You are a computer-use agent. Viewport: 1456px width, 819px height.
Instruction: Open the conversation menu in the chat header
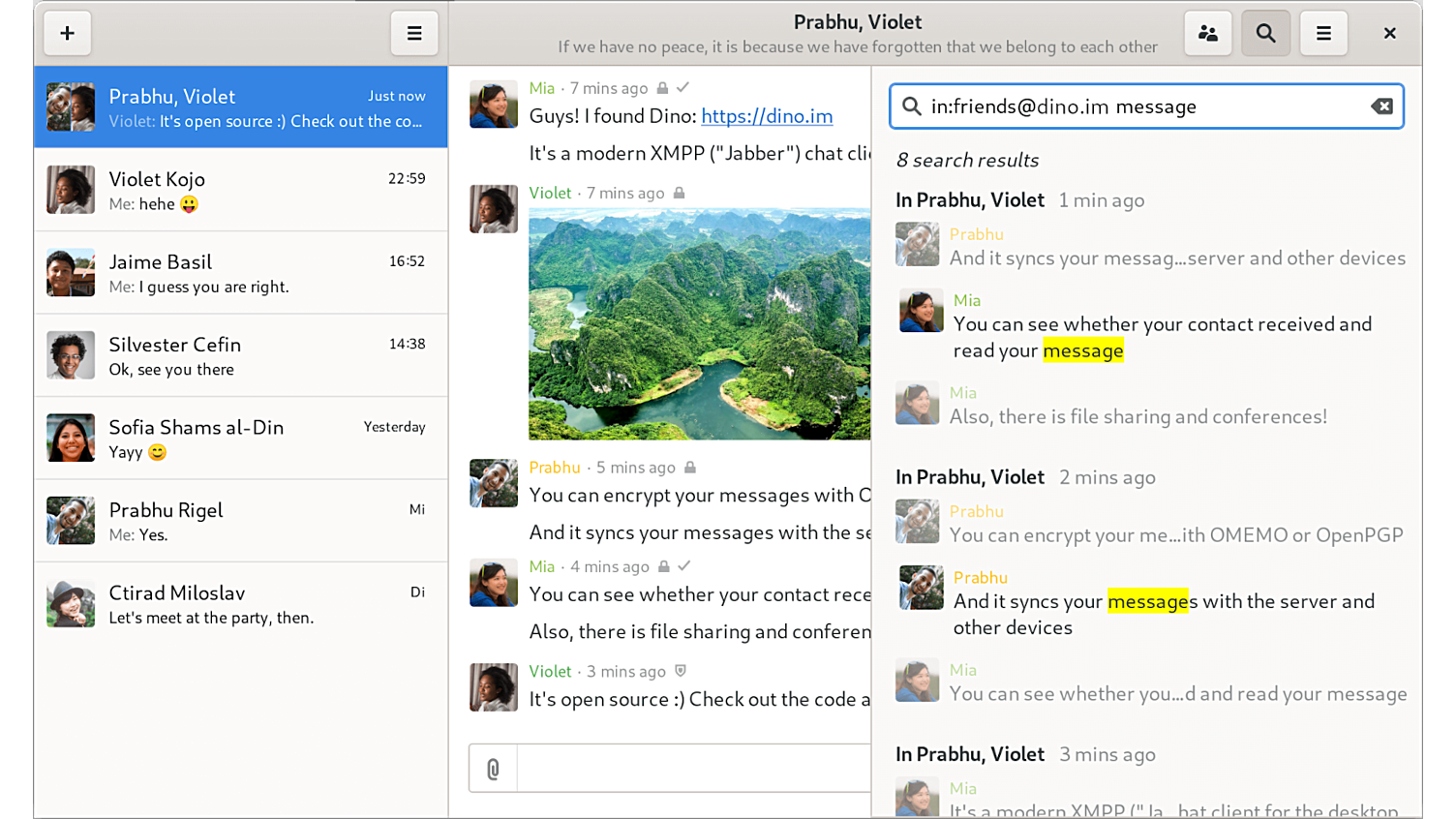click(x=1323, y=34)
